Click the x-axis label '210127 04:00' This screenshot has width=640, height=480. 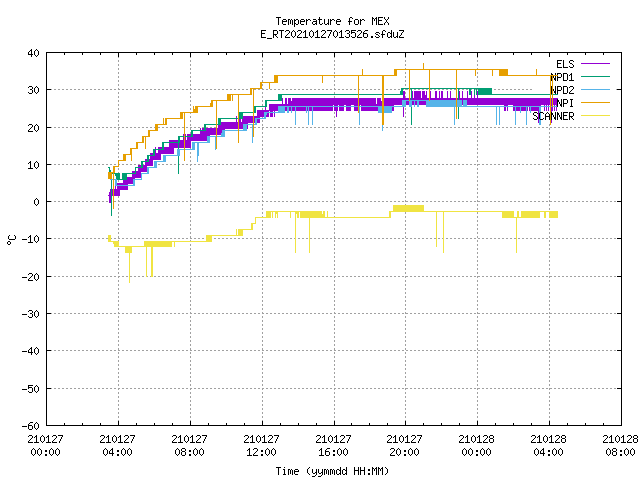pyautogui.click(x=118, y=446)
